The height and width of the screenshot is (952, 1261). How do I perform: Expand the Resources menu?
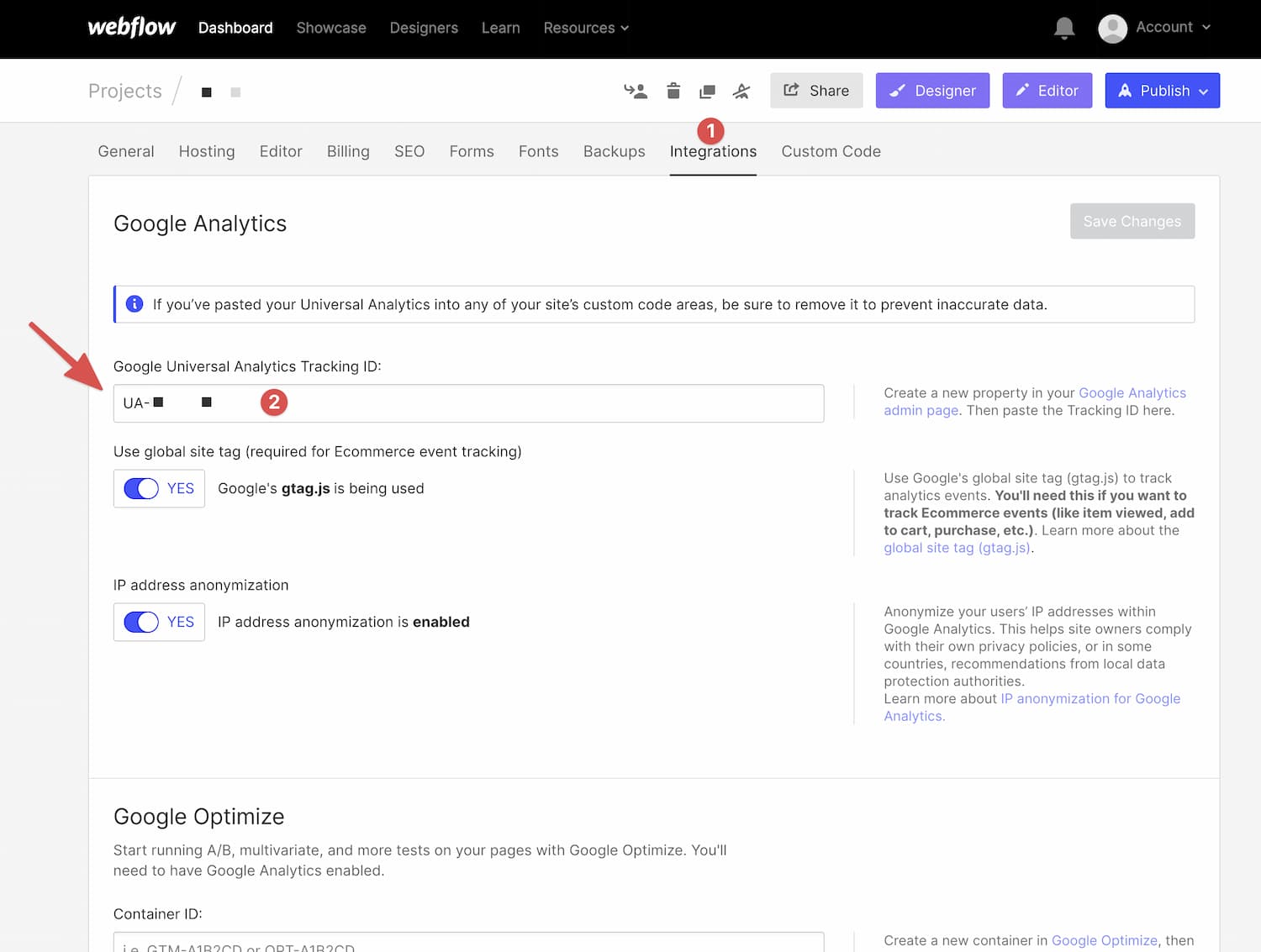[586, 28]
